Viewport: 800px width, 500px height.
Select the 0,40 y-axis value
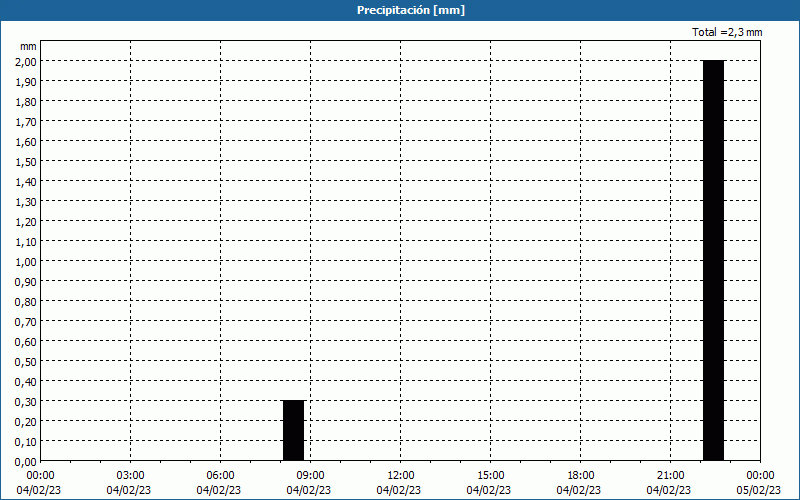27,382
